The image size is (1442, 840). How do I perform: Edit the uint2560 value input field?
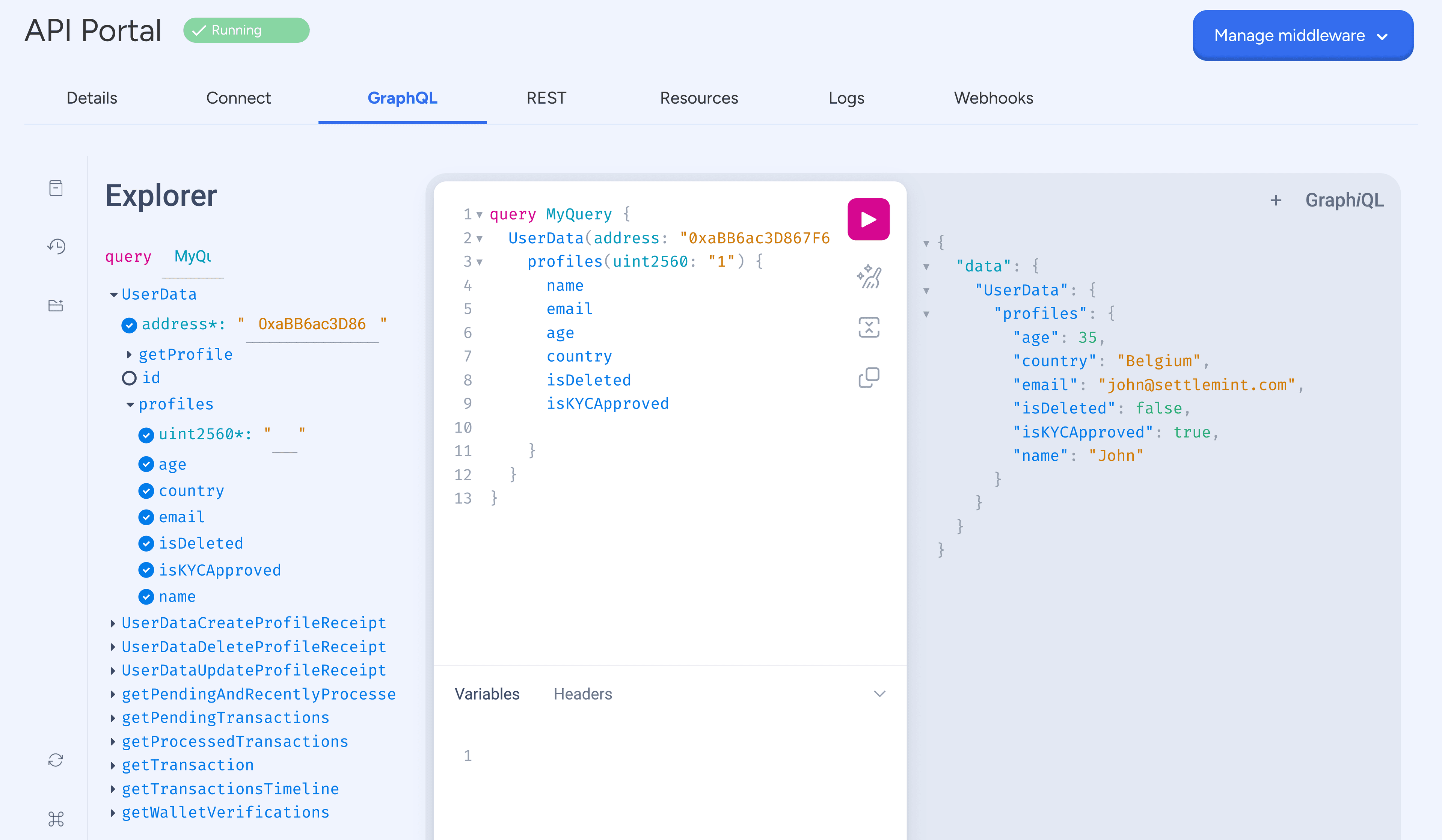point(284,434)
